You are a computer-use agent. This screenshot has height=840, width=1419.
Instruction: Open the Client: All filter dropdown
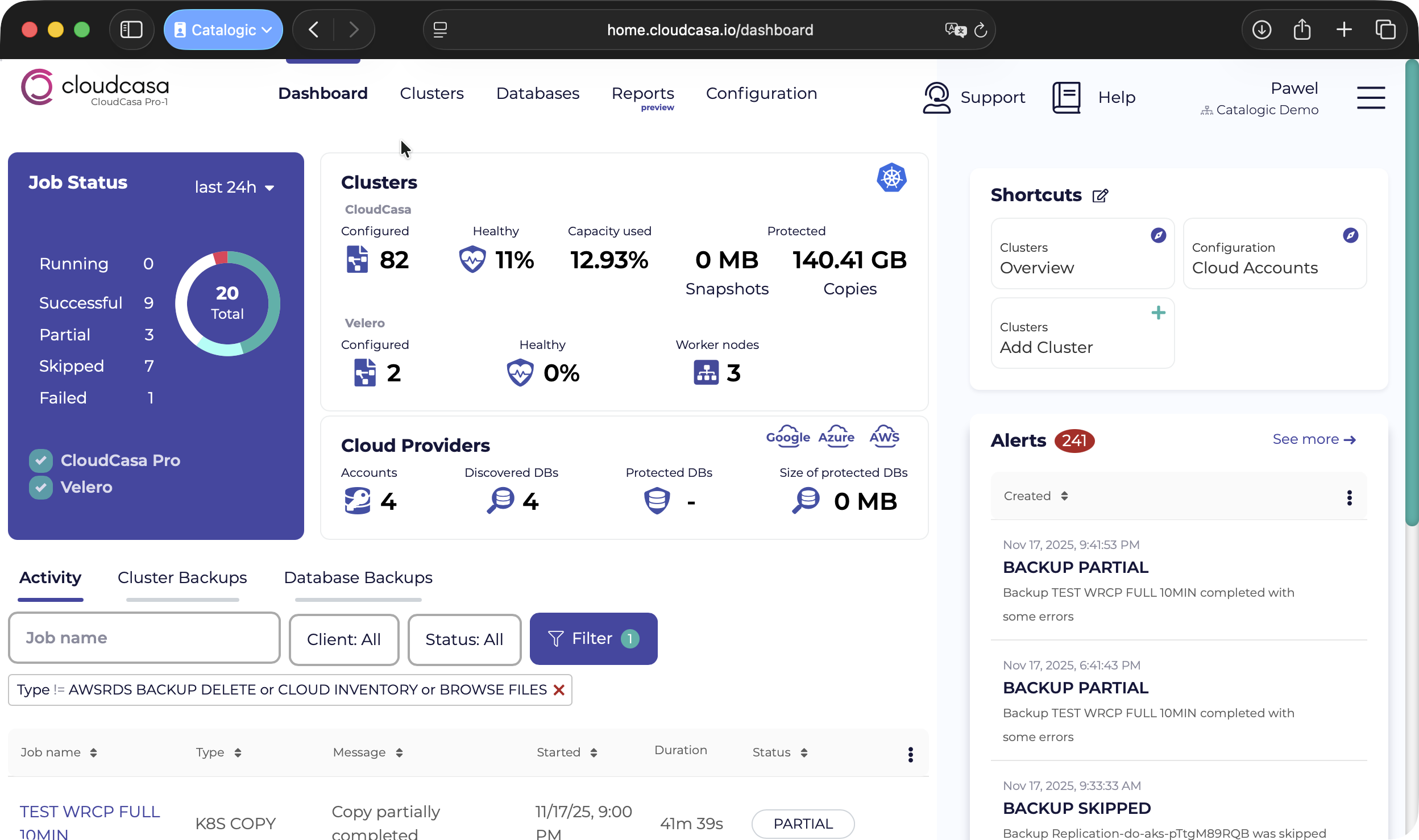(343, 639)
